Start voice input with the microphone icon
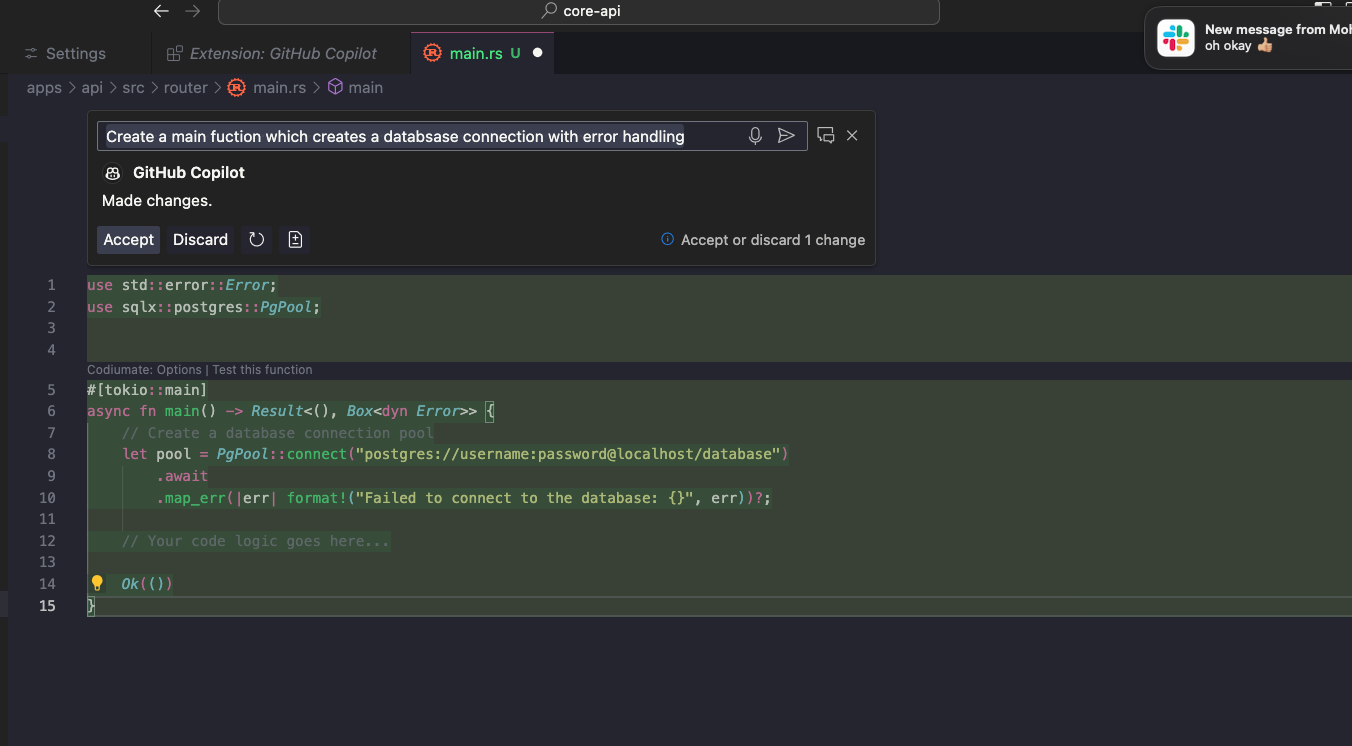Image resolution: width=1352 pixels, height=746 pixels. pyautogui.click(x=756, y=136)
